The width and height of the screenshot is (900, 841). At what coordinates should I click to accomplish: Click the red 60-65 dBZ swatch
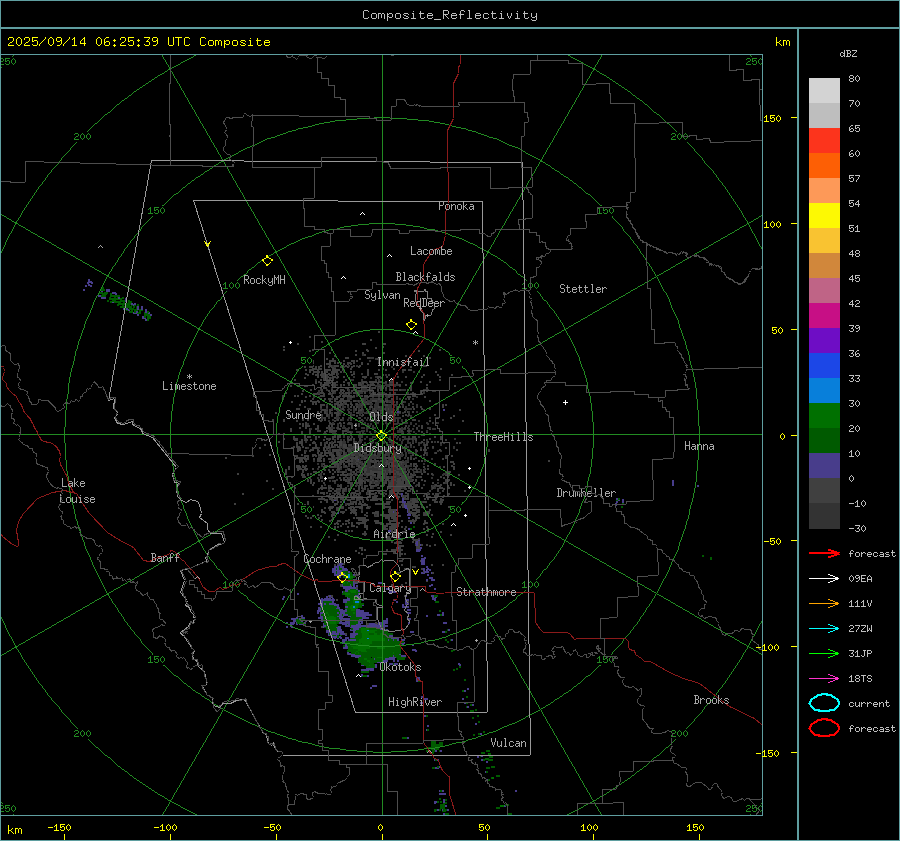pyautogui.click(x=824, y=141)
